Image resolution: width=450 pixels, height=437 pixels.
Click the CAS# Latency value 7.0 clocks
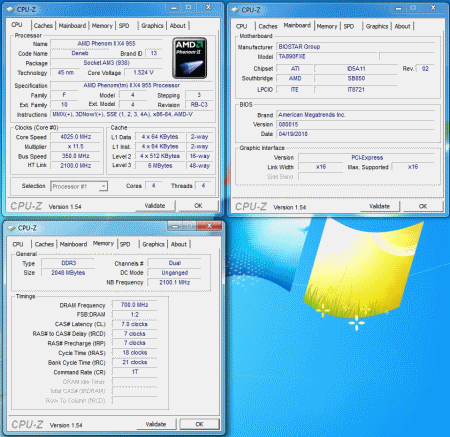135,324
